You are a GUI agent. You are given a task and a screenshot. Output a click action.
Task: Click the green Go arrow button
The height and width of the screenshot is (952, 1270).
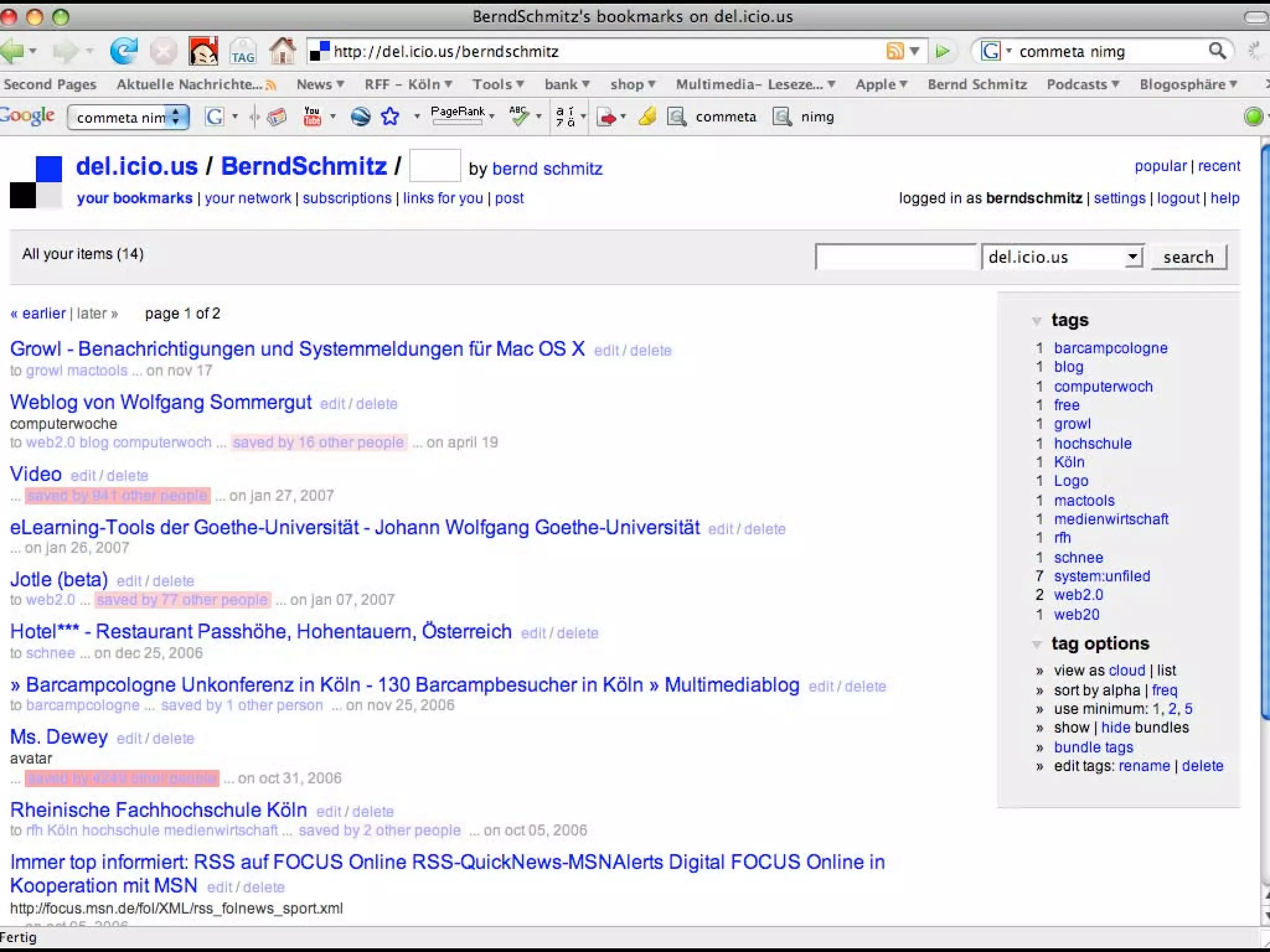(x=943, y=51)
